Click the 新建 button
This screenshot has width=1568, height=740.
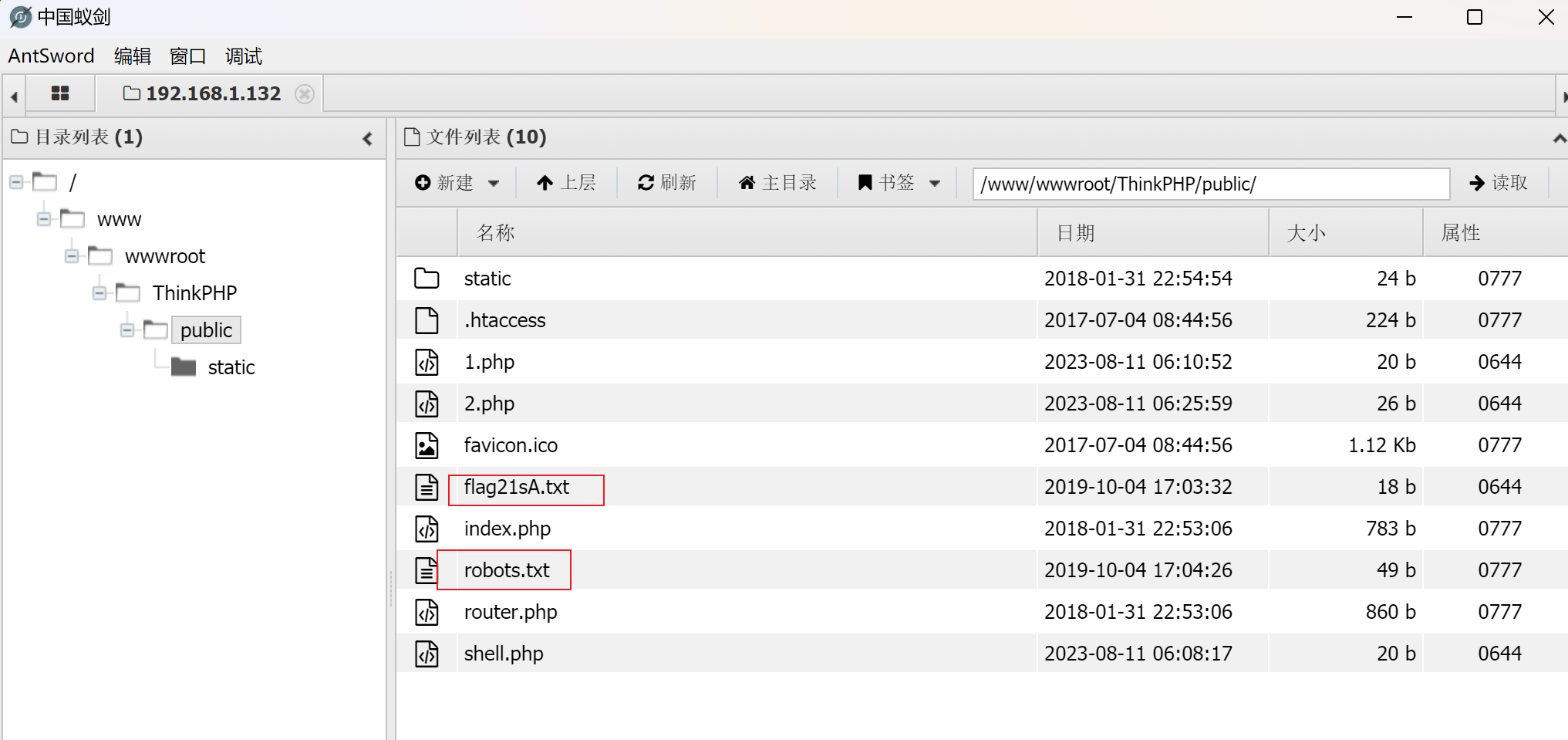444,183
